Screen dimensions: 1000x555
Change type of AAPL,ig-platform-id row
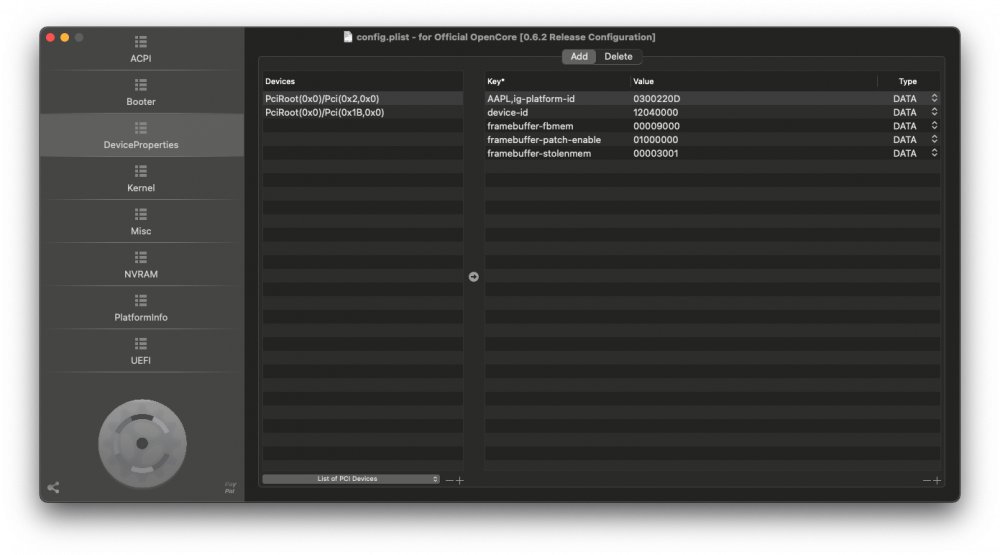[934, 98]
